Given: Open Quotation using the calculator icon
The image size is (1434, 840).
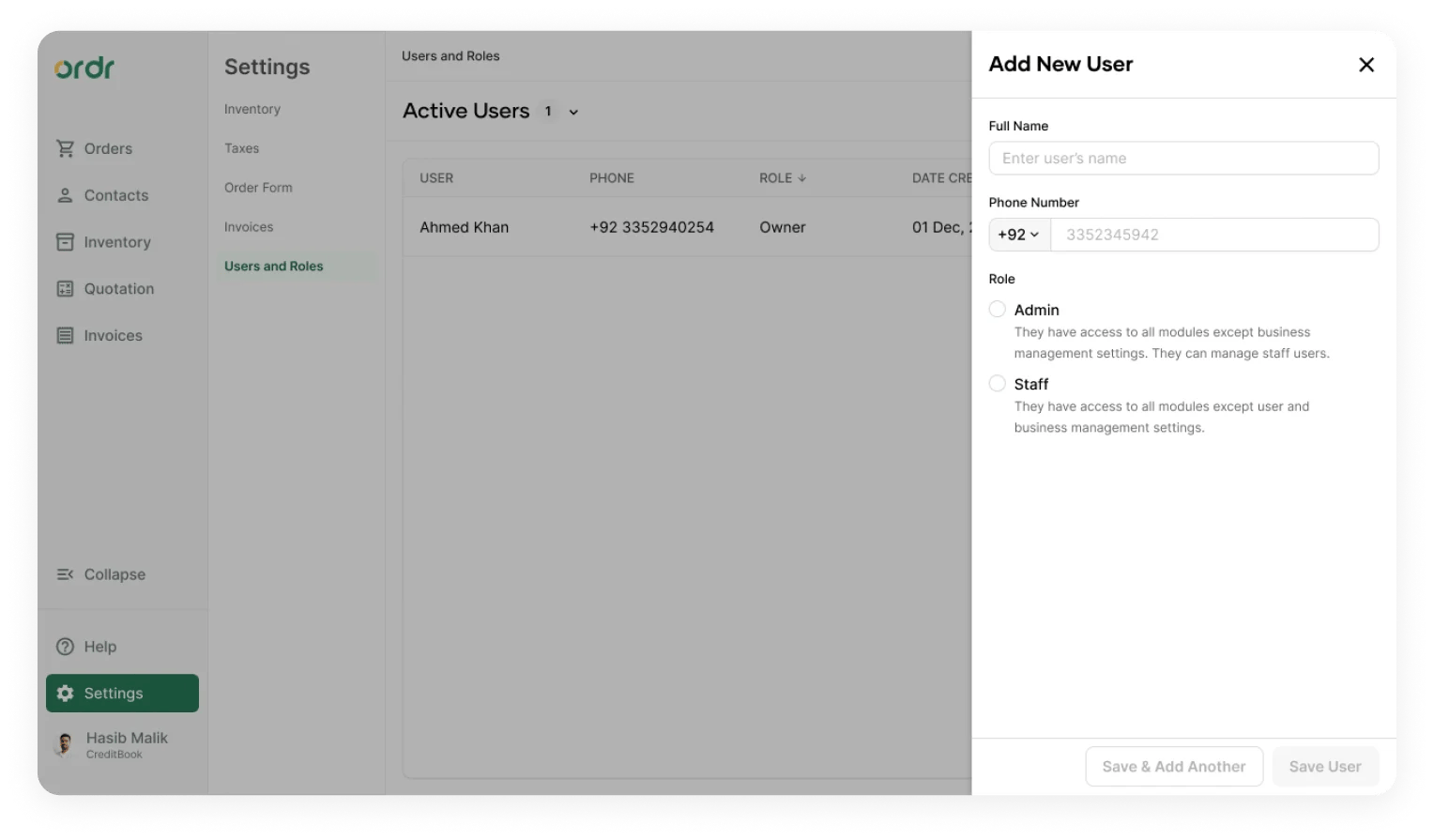Looking at the screenshot, I should [x=65, y=288].
